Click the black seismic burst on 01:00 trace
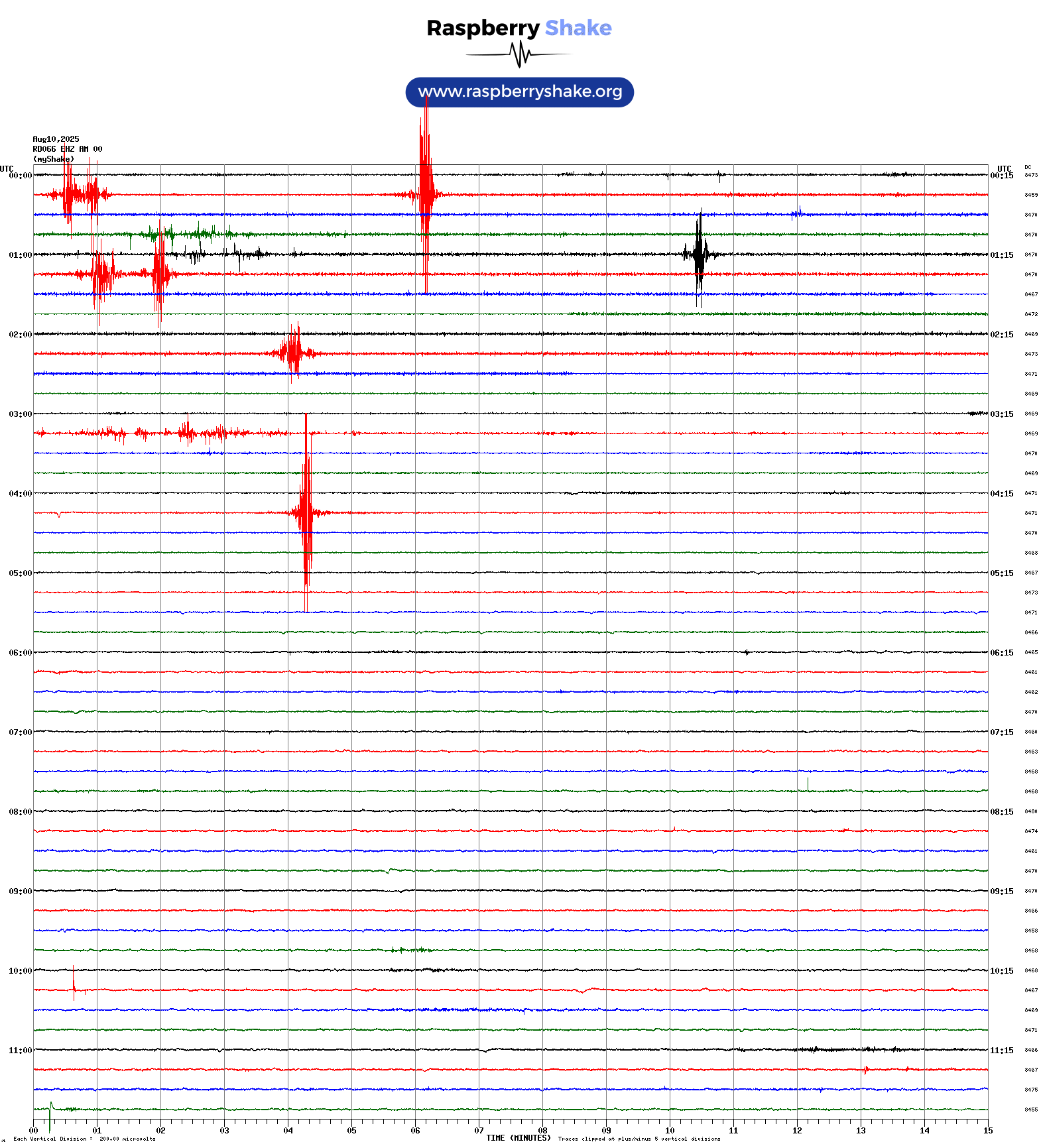 (x=699, y=254)
